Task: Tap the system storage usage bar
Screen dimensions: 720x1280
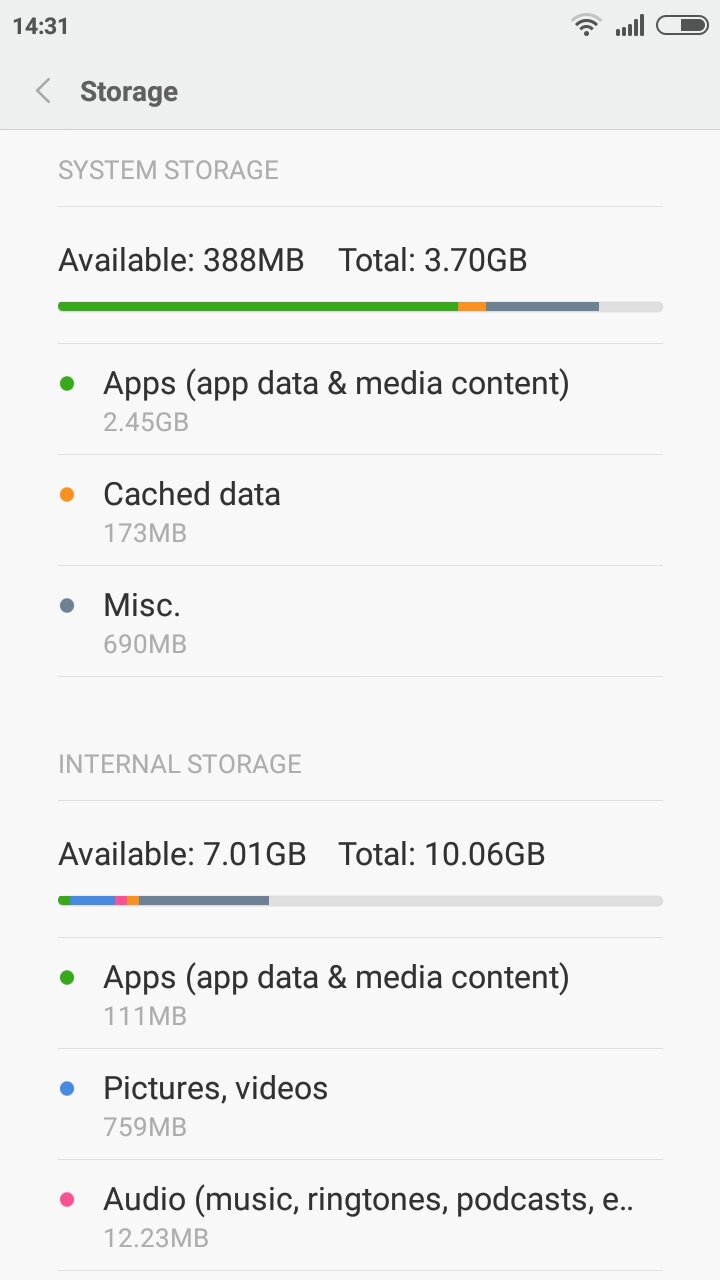Action: (360, 306)
